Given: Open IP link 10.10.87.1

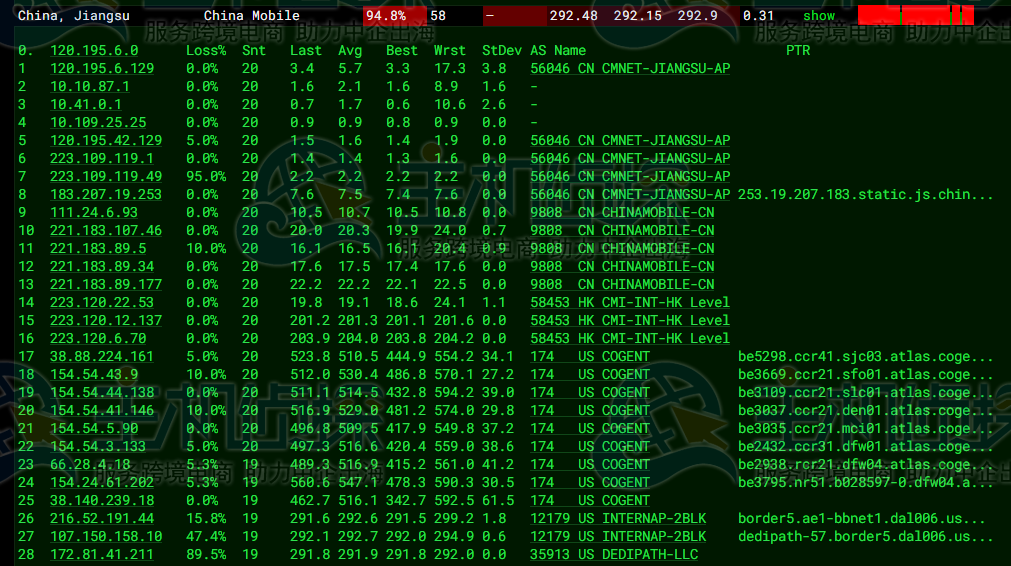Looking at the screenshot, I should coord(90,86).
